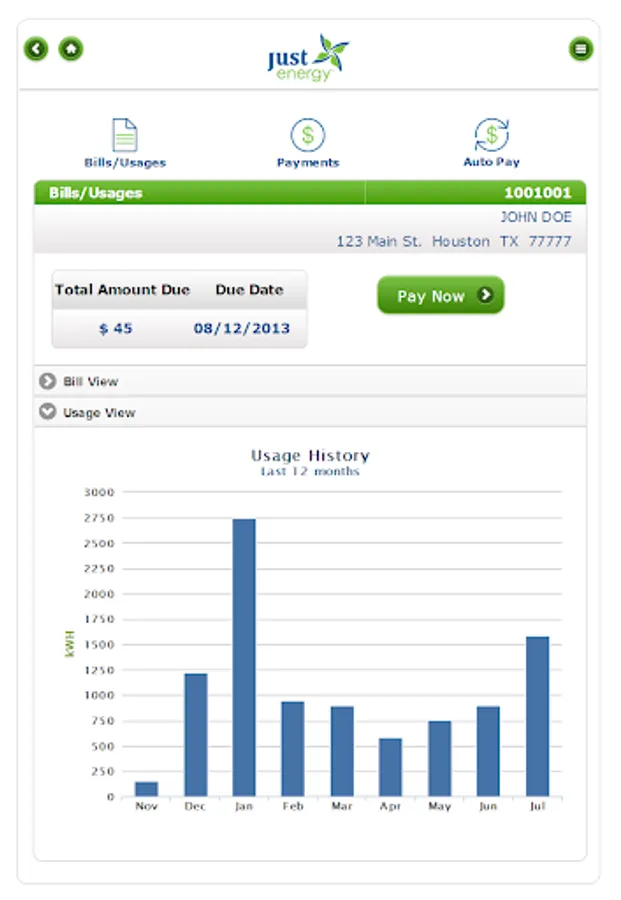Click the Jul x-axis label

pyautogui.click(x=538, y=806)
